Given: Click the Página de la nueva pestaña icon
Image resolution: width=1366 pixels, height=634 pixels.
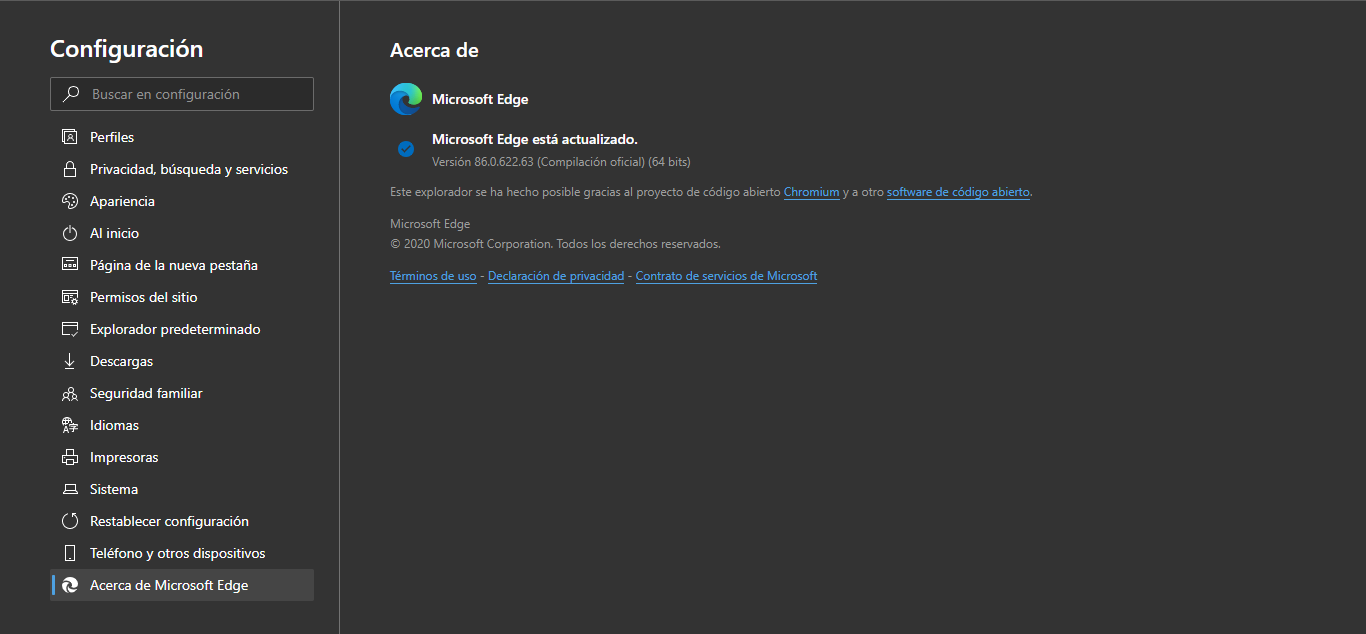Looking at the screenshot, I should click(70, 265).
